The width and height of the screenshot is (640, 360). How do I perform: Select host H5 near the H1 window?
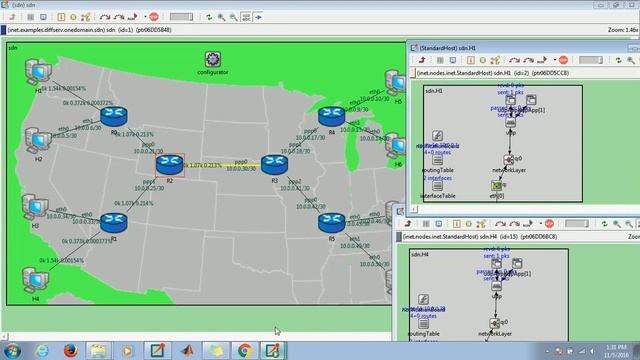(x=395, y=83)
